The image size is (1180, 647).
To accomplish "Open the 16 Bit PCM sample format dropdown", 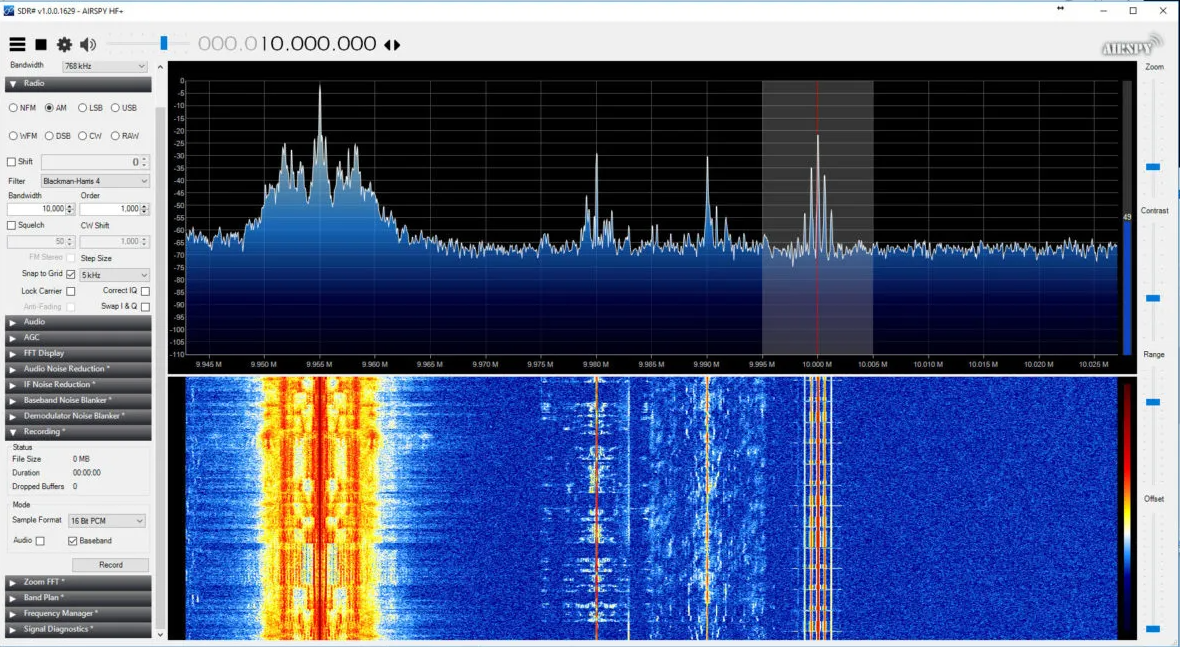I will 105,521.
